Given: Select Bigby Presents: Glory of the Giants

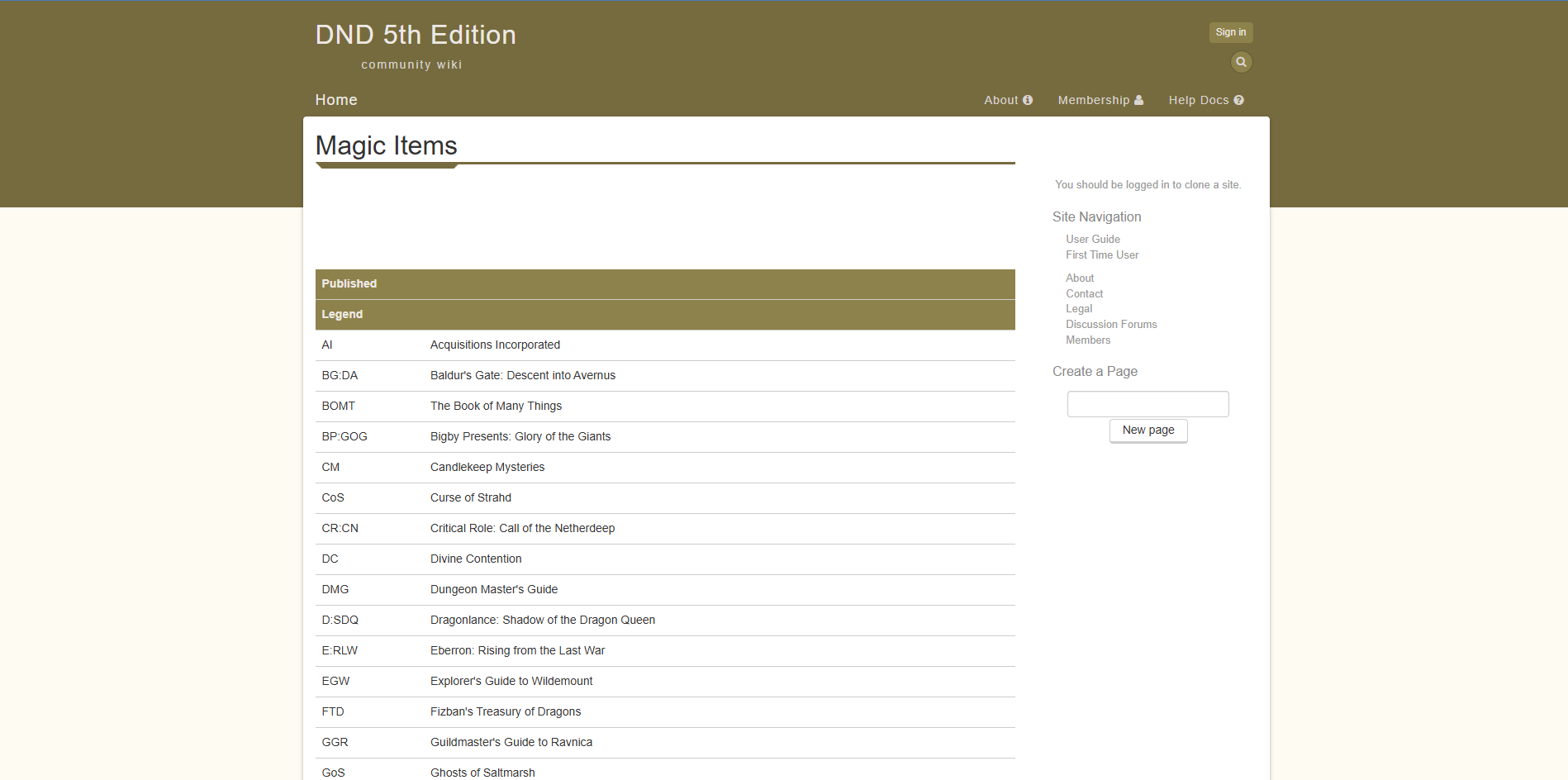Looking at the screenshot, I should coord(520,437).
